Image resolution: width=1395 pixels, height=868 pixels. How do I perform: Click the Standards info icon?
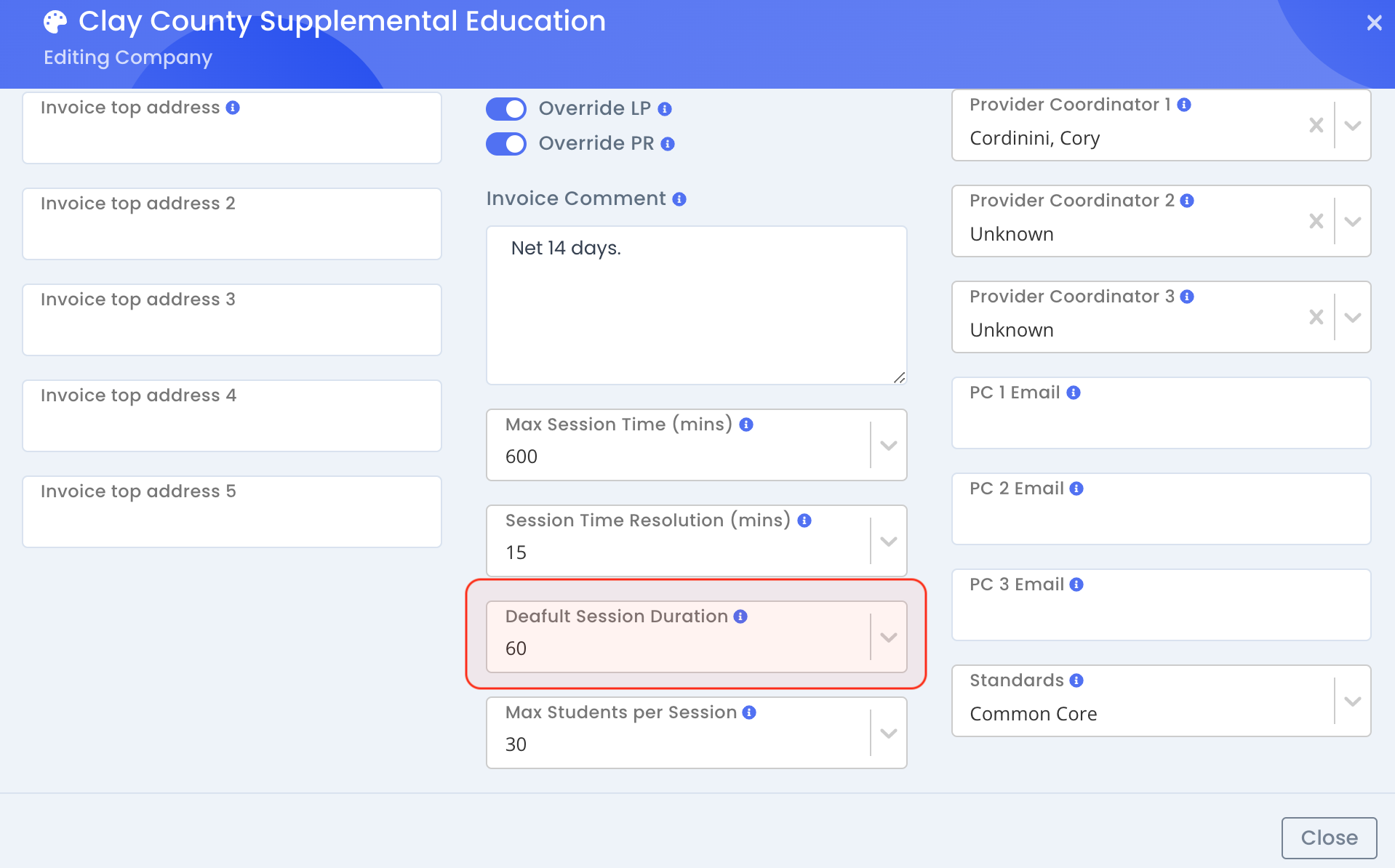(x=1076, y=680)
